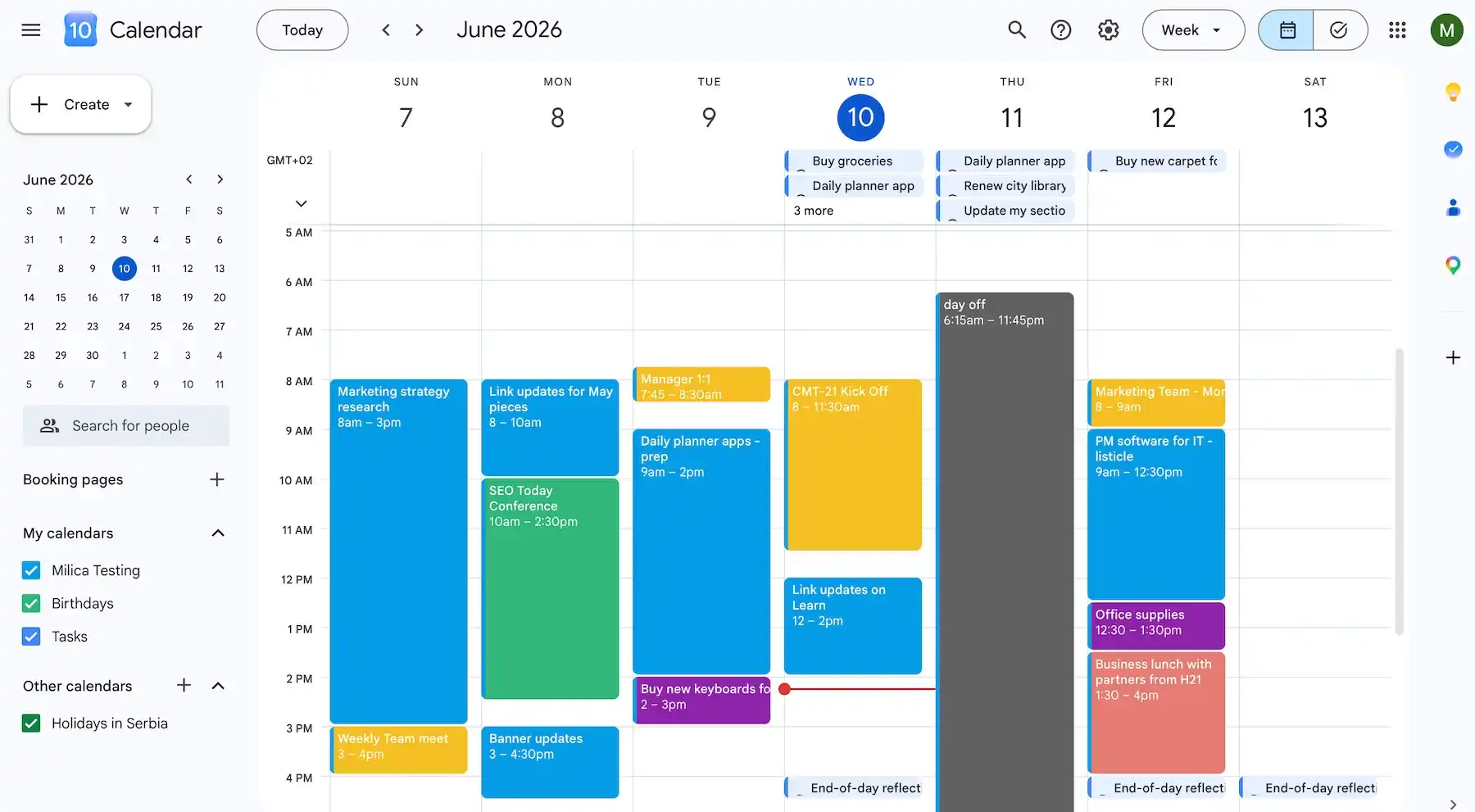Screen dimensions: 1475x812
Task: Add other calendars plus icon
Action: tap(184, 685)
